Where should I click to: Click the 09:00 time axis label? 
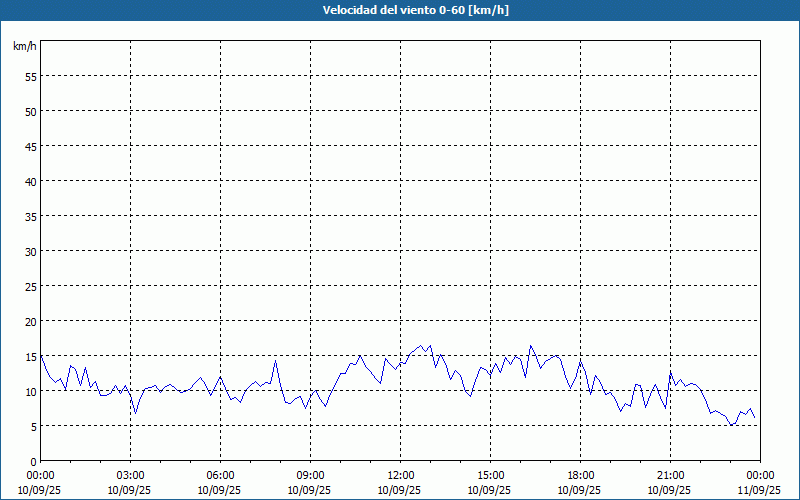point(310,475)
